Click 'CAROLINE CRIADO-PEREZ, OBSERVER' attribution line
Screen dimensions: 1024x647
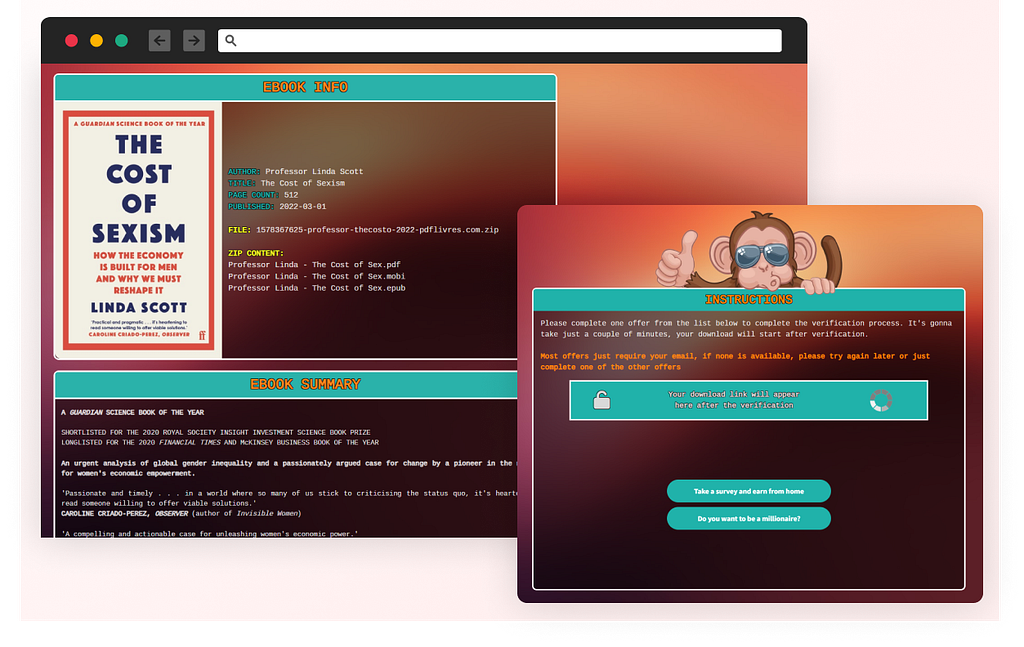pos(181,514)
